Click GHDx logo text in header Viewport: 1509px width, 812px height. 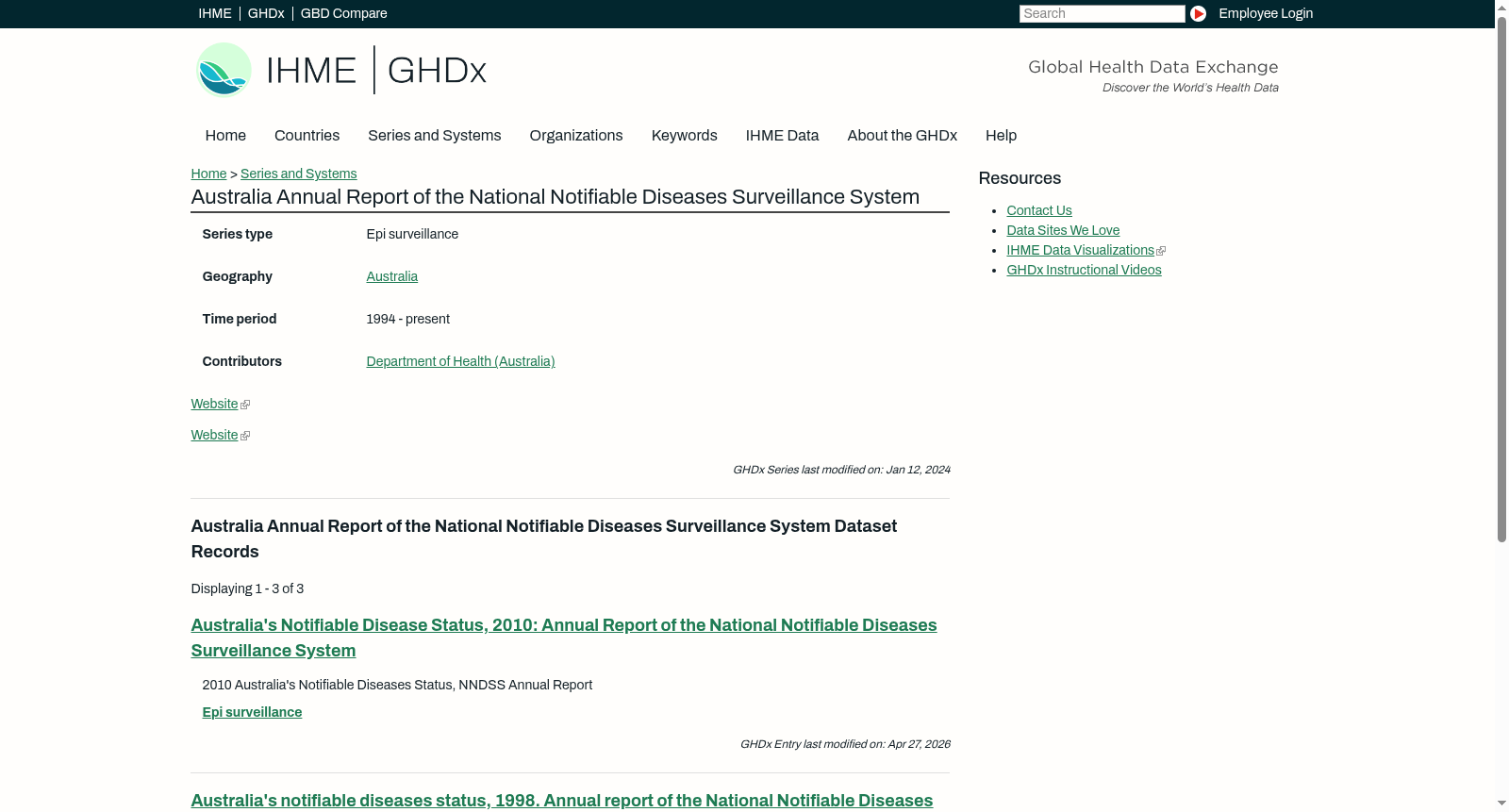437,71
